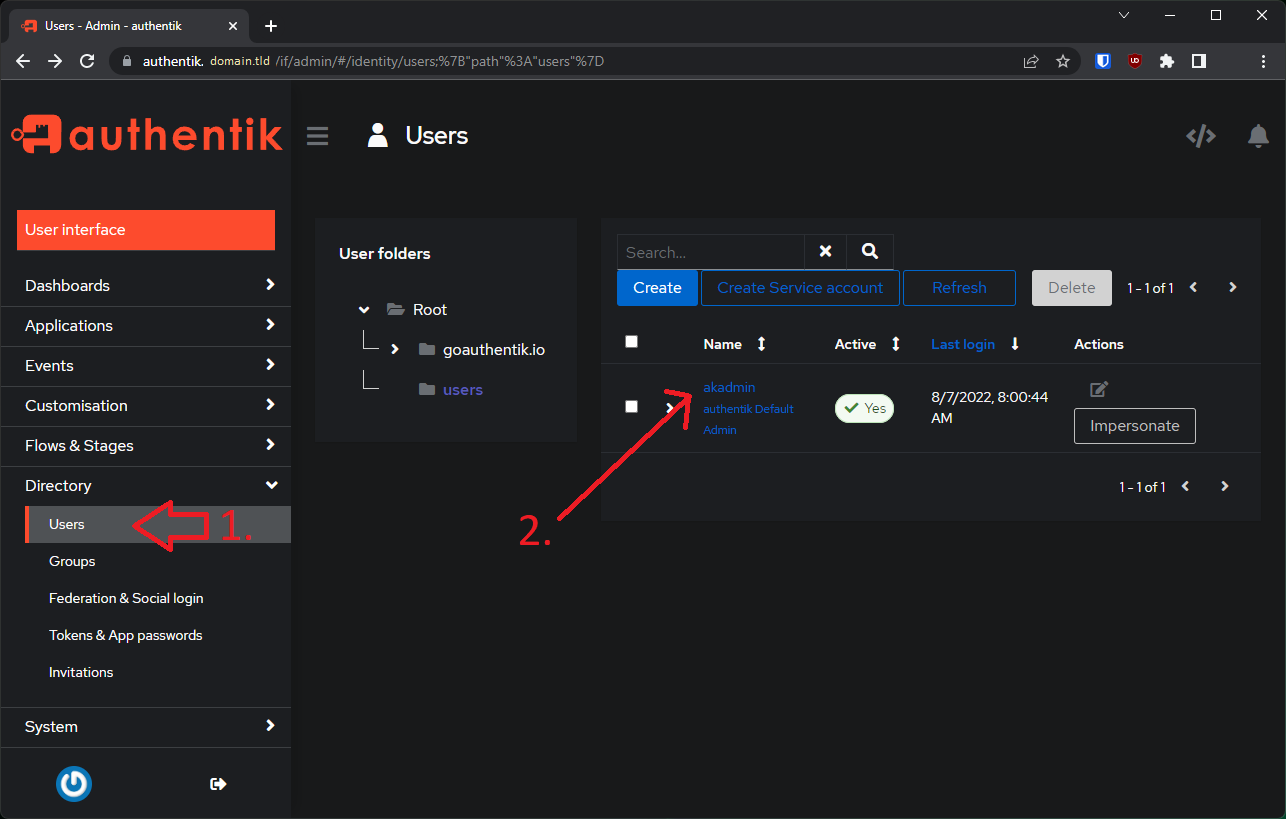Go to previous page in bottom pagination
This screenshot has height=819, width=1286.
point(1185,487)
